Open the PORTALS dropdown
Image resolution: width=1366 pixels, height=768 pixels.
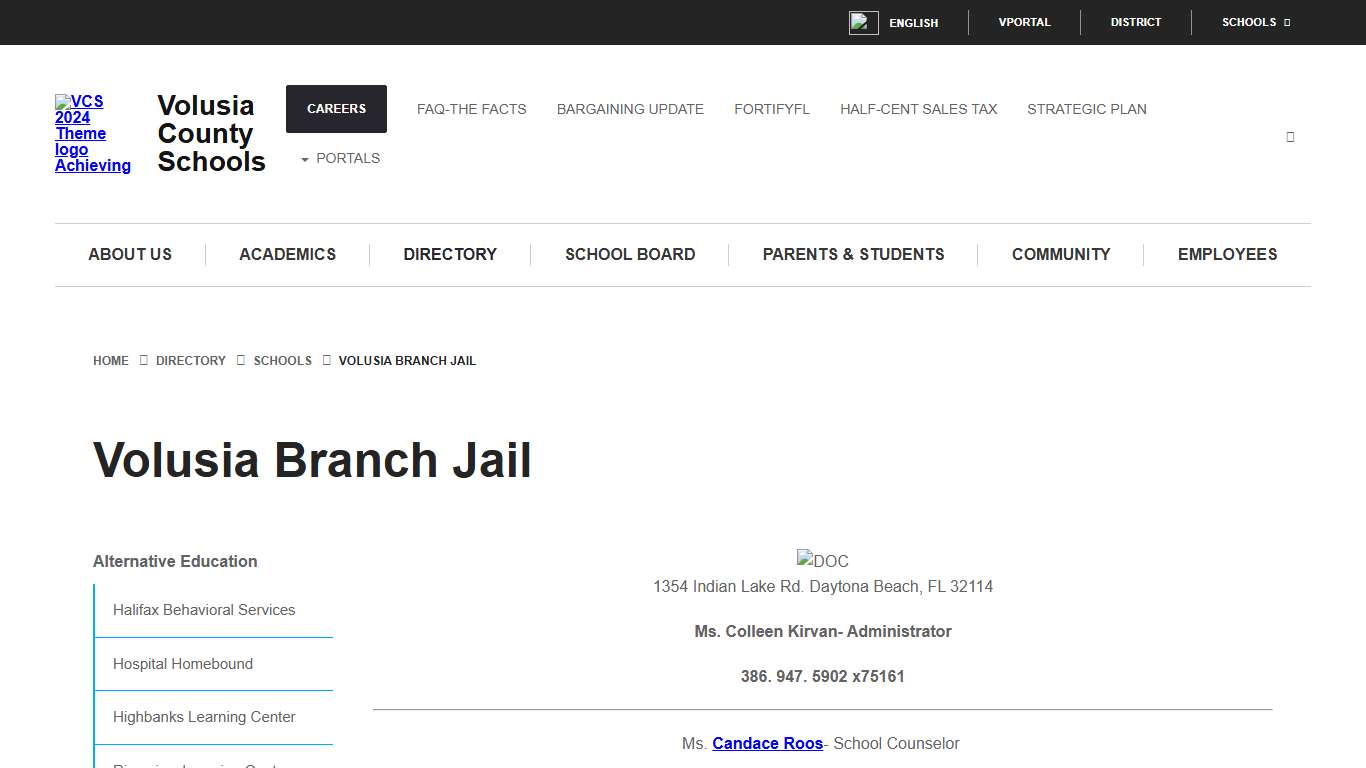tap(348, 158)
